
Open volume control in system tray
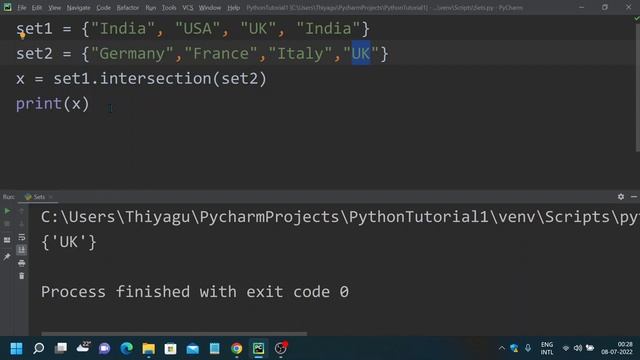click(578, 348)
